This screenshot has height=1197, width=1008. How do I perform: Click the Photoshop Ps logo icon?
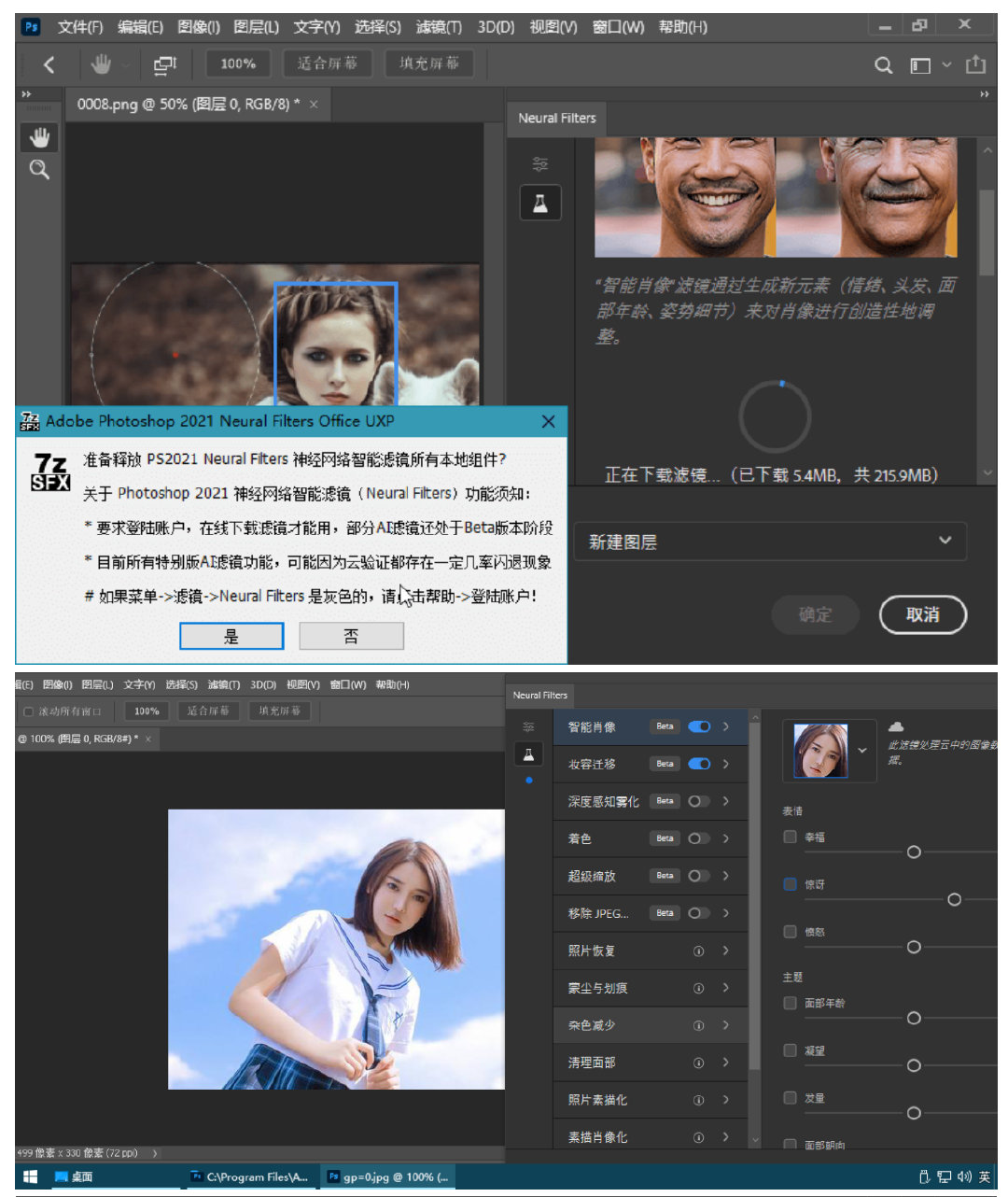click(x=31, y=26)
